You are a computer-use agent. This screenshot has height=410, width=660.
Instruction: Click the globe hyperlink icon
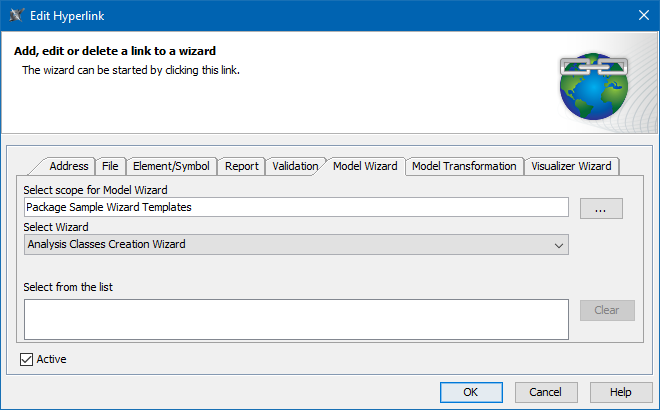[595, 85]
